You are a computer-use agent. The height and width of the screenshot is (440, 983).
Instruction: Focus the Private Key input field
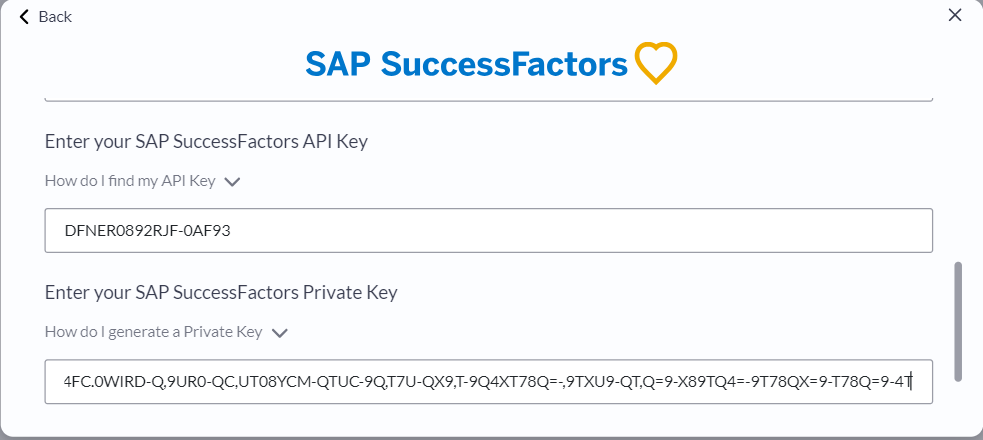[x=488, y=381]
